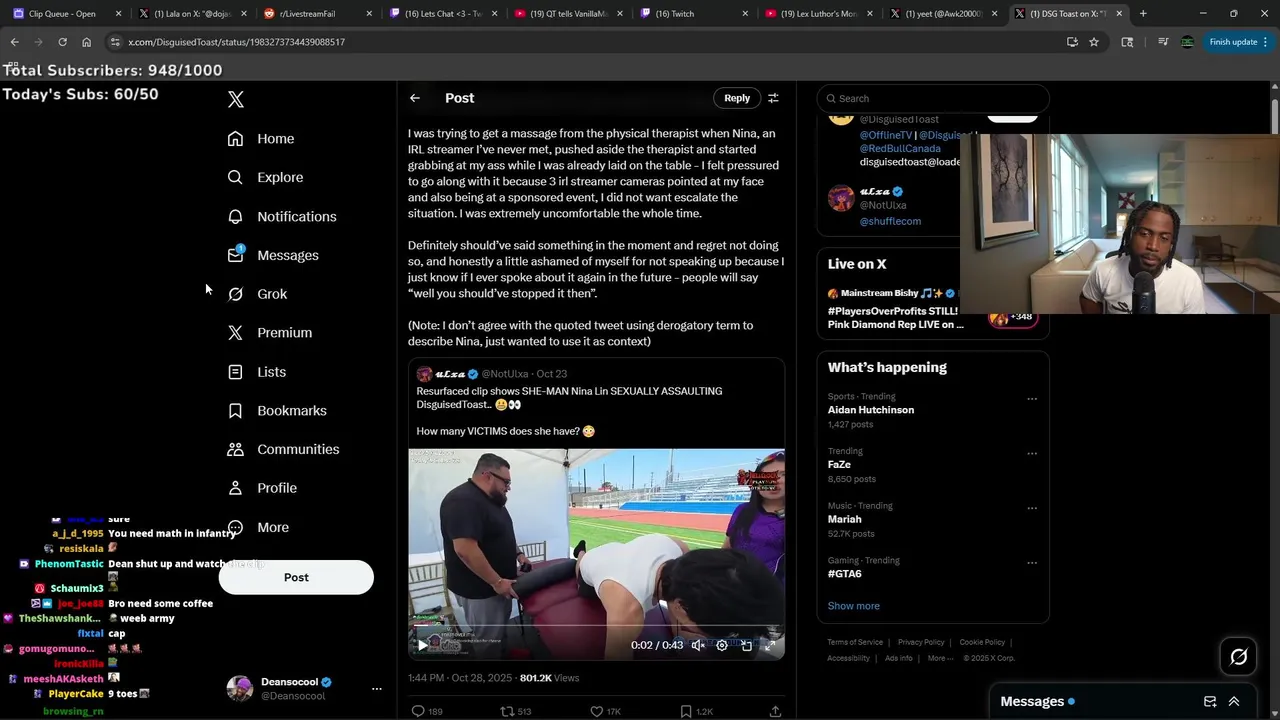Open the Aidan Hutchinson trending topic

[871, 410]
